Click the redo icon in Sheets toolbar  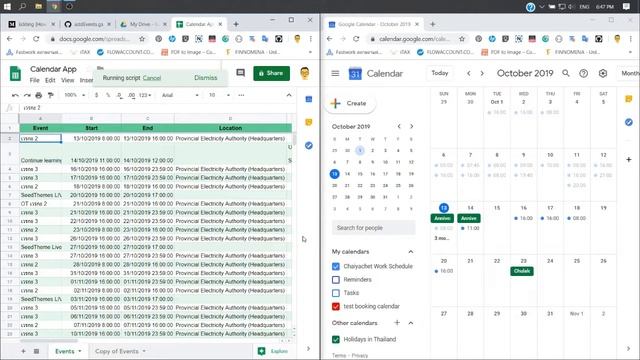tap(27, 95)
